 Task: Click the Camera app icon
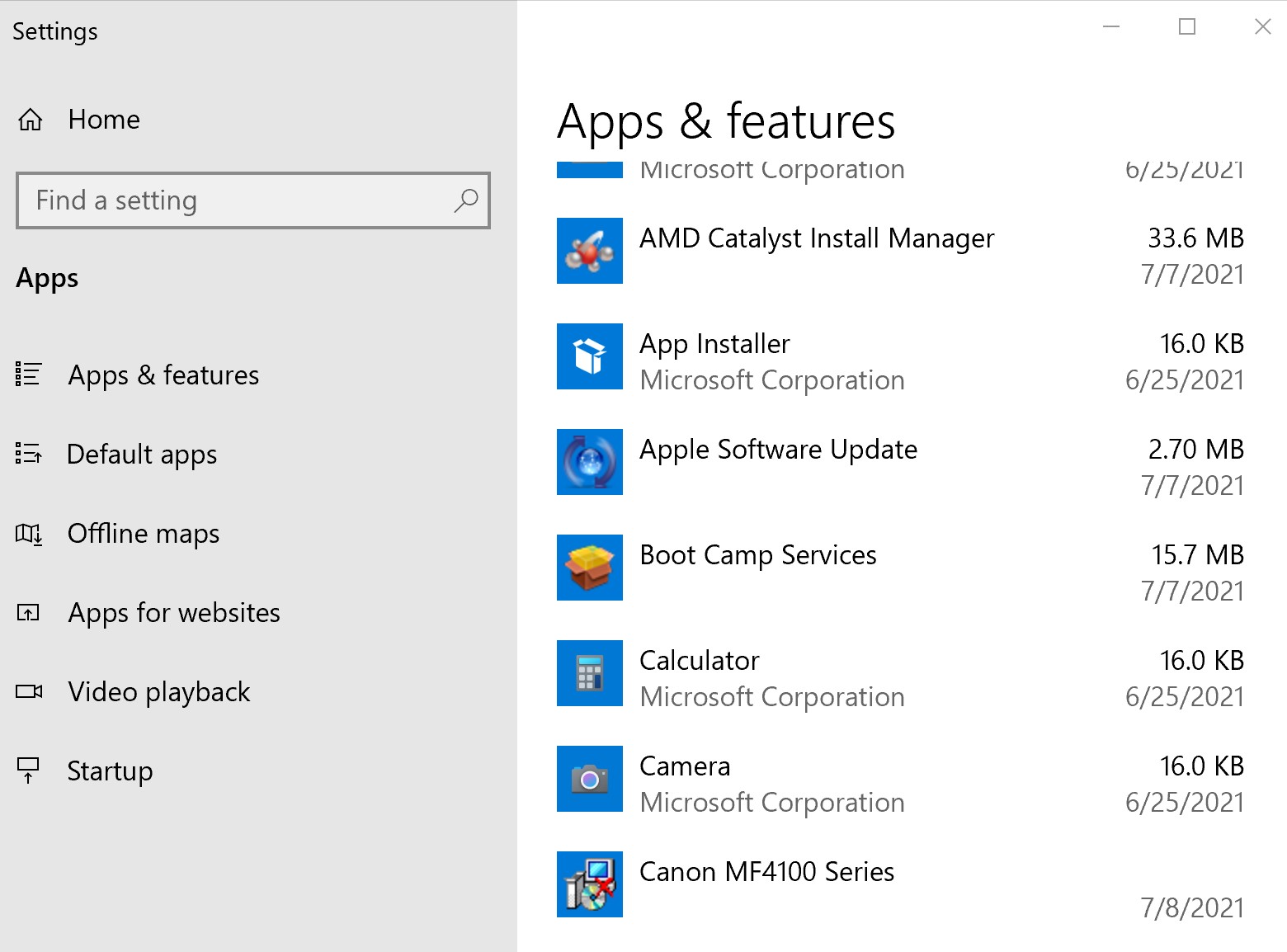coord(589,779)
